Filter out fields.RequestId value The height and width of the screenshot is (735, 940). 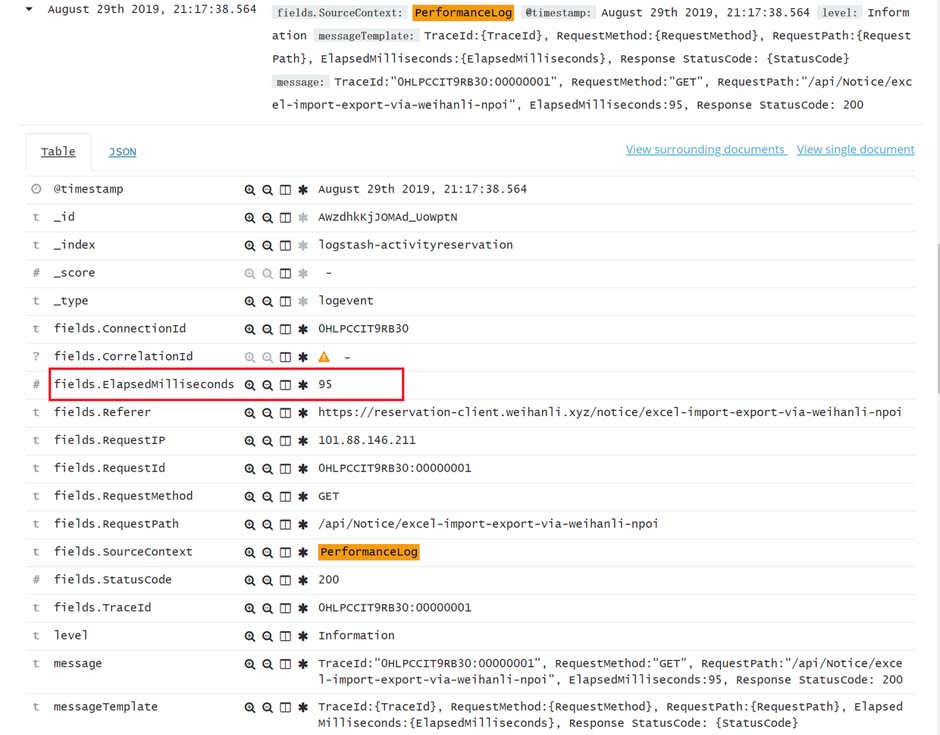click(x=267, y=469)
